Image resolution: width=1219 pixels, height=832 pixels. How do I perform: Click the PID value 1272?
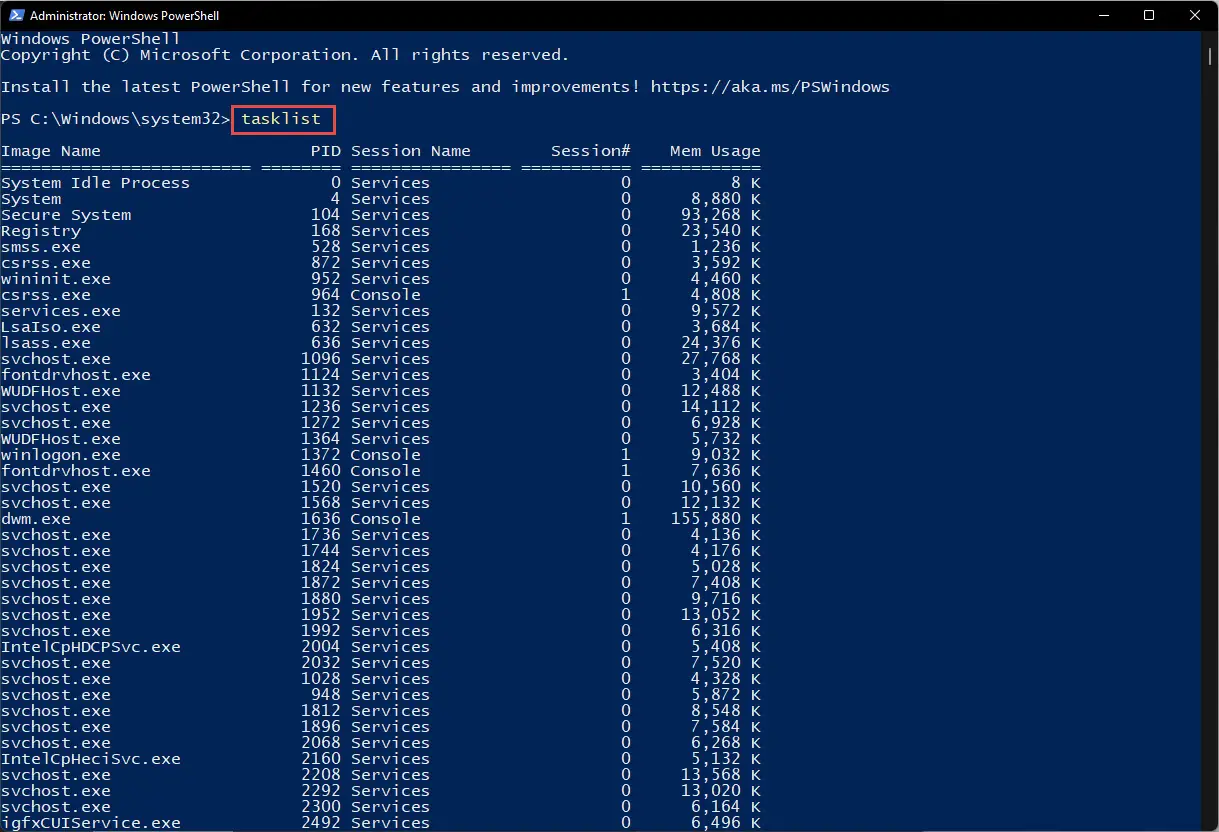[321, 423]
